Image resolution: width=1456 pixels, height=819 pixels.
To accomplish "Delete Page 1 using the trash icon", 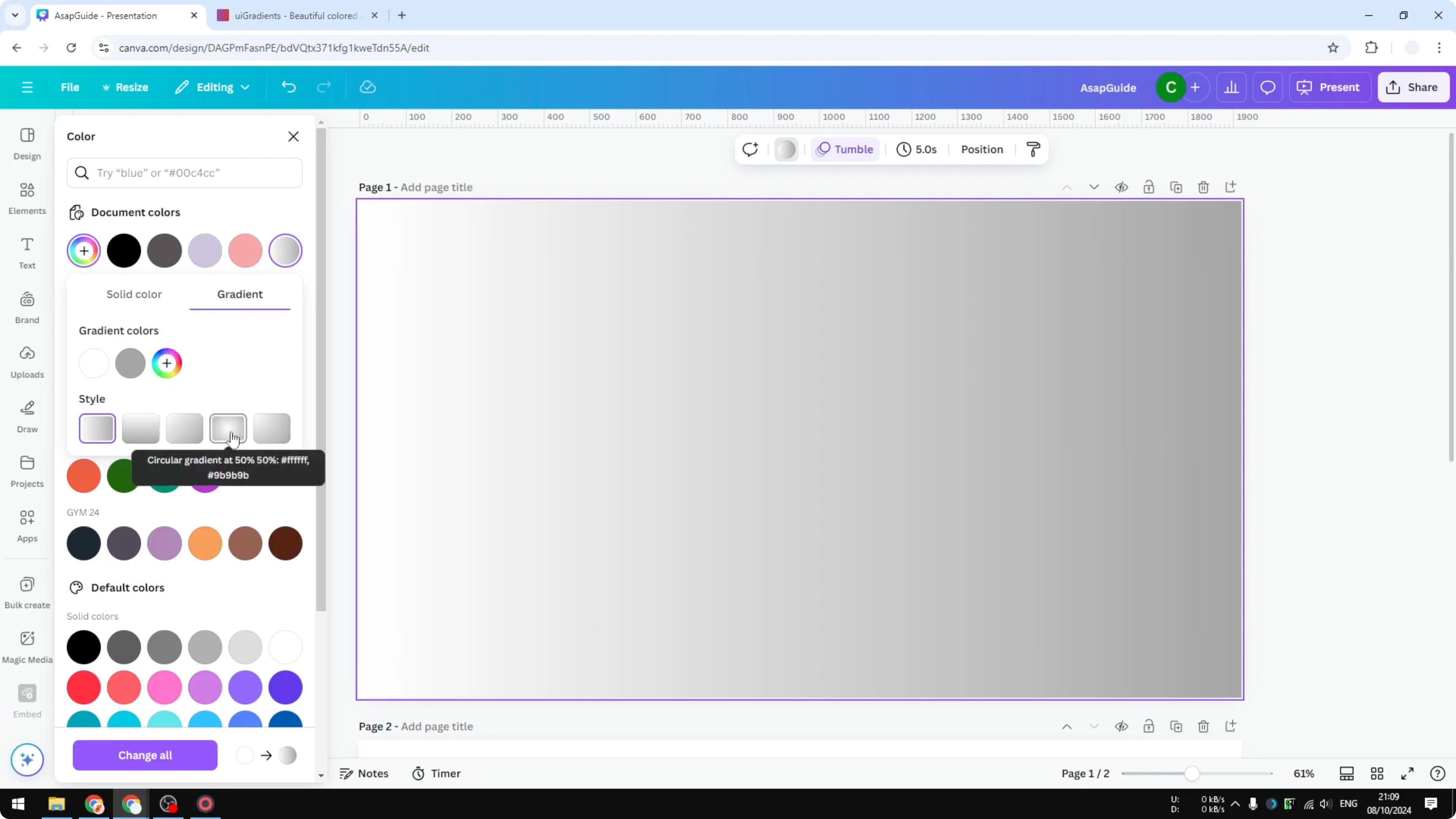I will 1203,187.
